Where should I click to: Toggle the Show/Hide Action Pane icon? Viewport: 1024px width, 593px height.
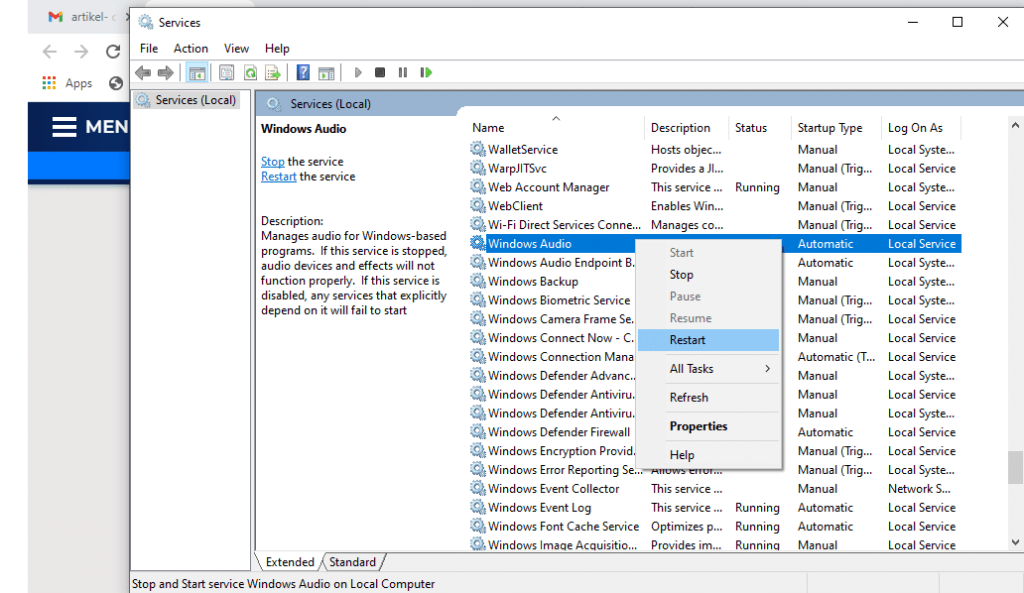pos(327,71)
